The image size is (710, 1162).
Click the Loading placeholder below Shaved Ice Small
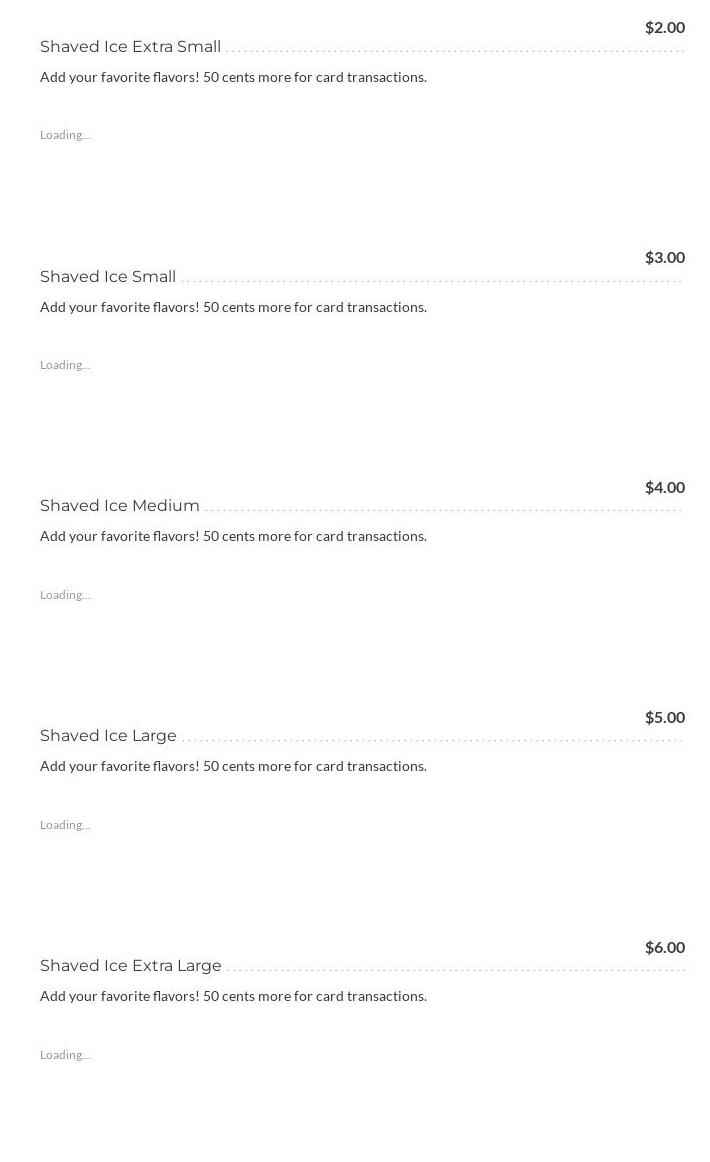65,365
